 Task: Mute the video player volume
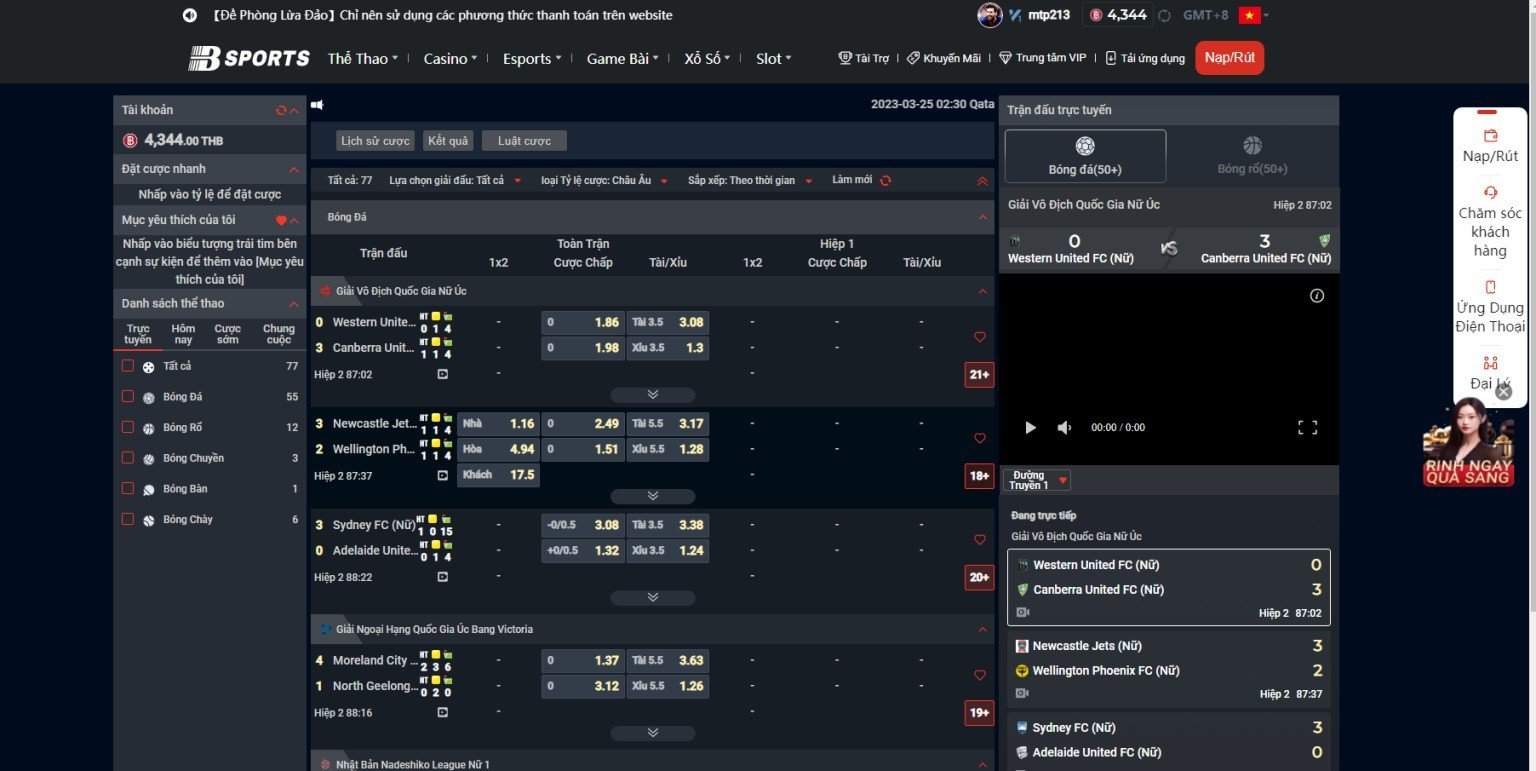tap(1064, 428)
